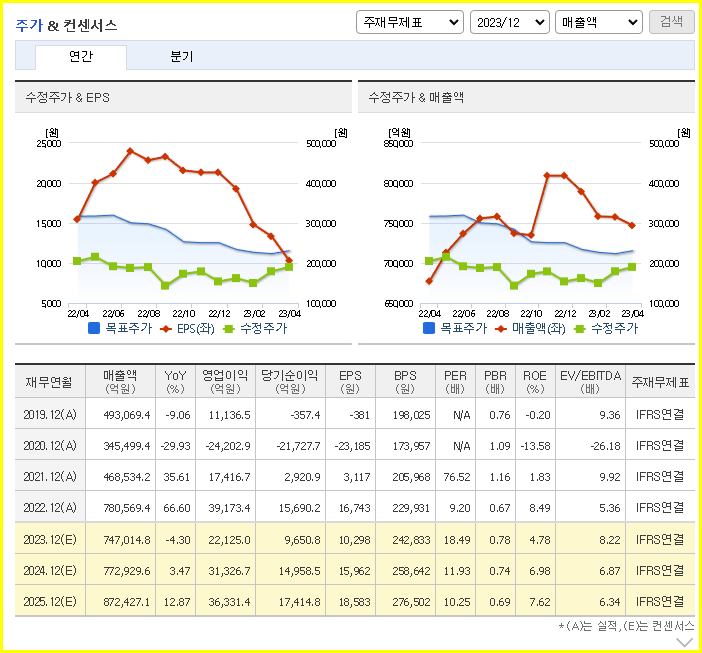702x653 pixels.
Task: Click the BPS (원) column header
Action: pos(405,382)
